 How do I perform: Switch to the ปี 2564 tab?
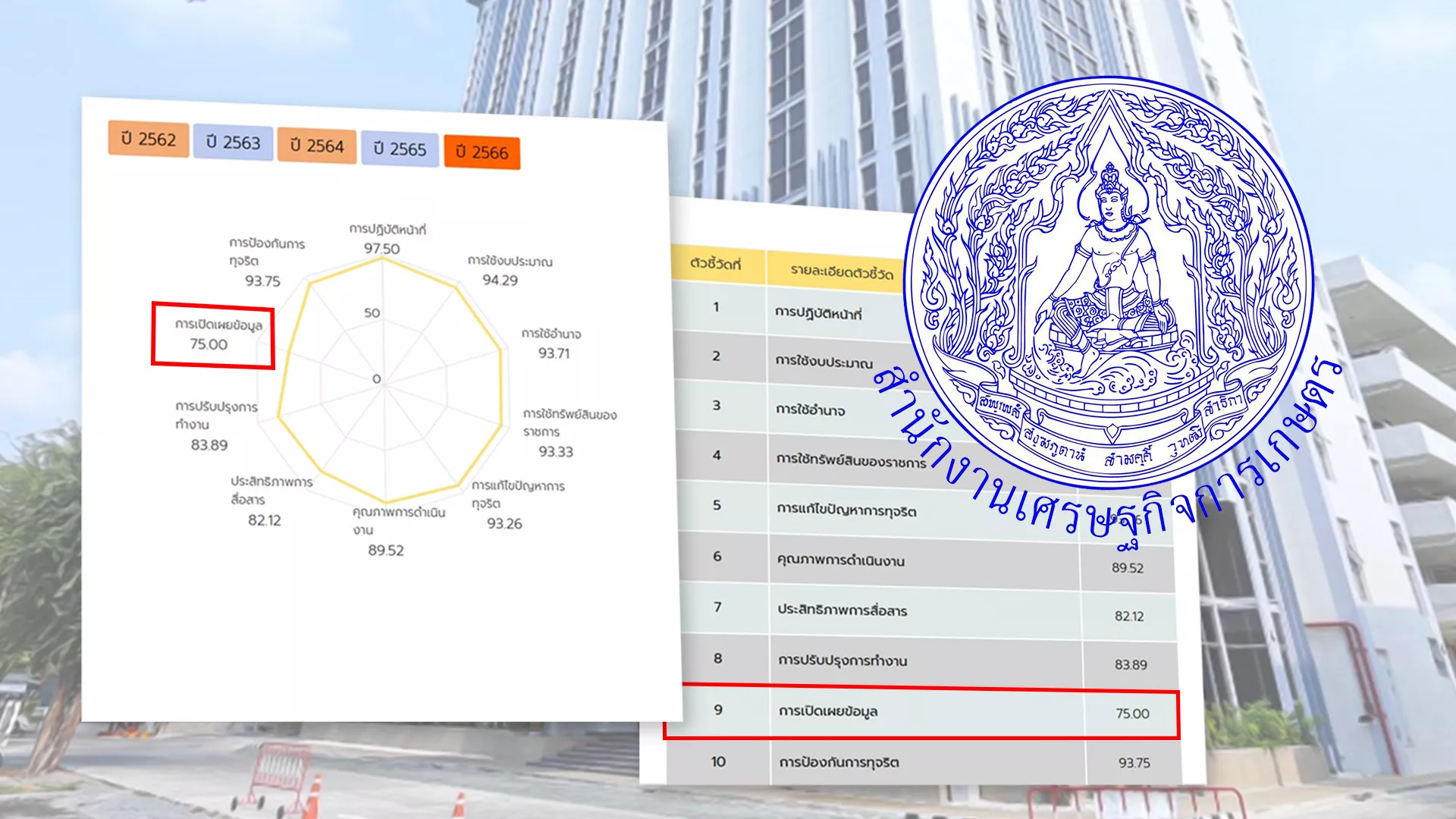point(317,146)
